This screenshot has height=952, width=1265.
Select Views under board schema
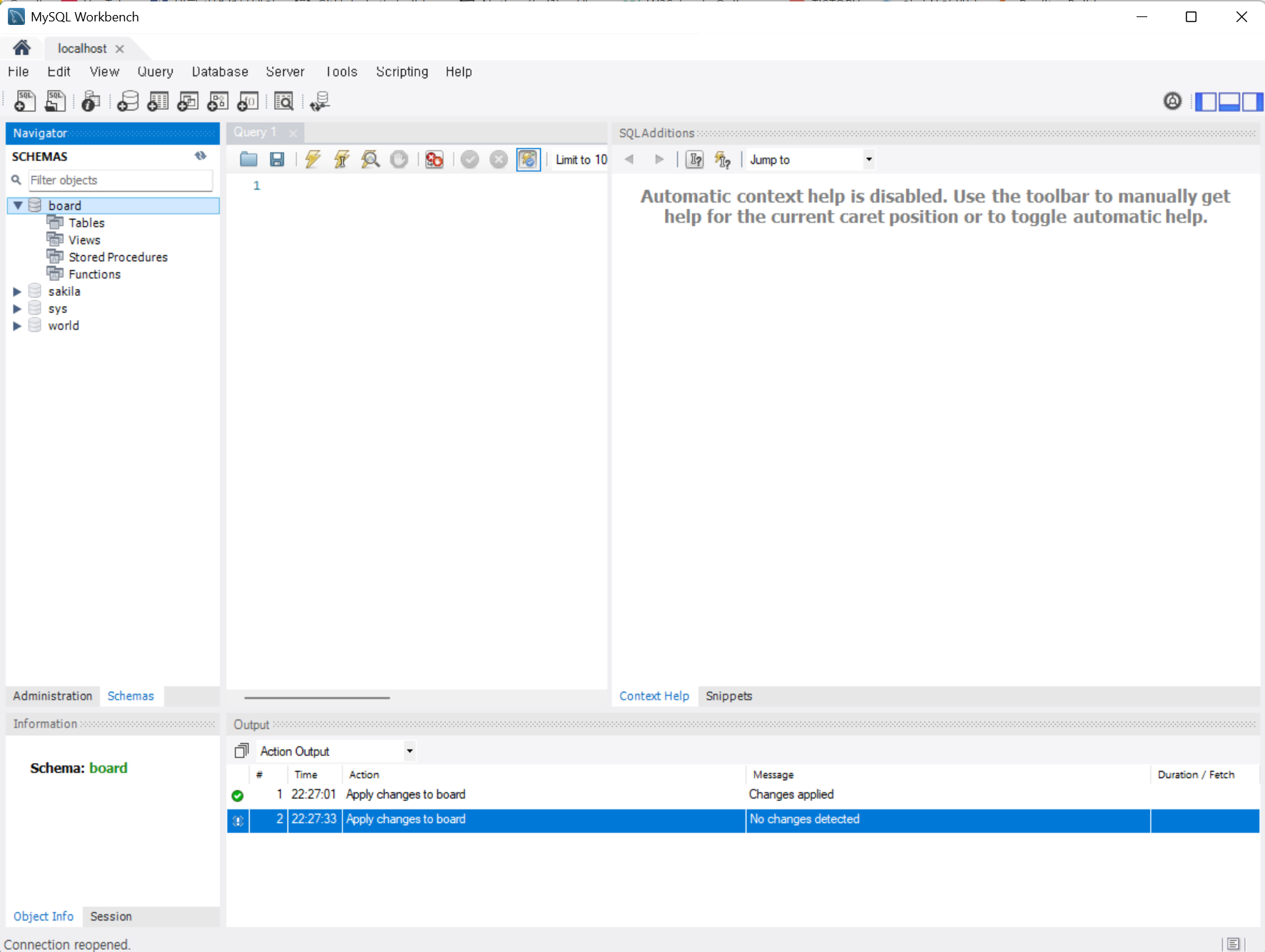click(84, 240)
